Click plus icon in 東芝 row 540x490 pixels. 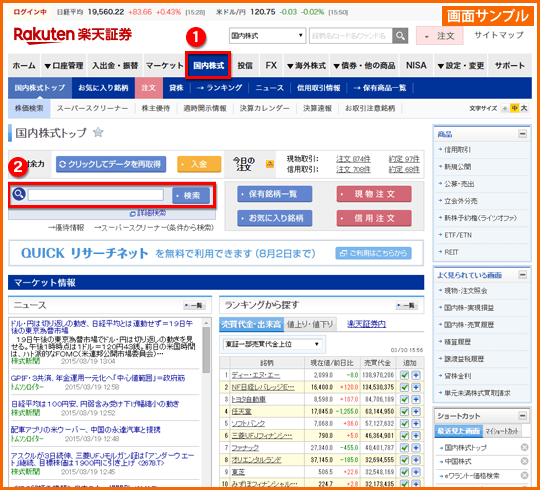(x=416, y=472)
